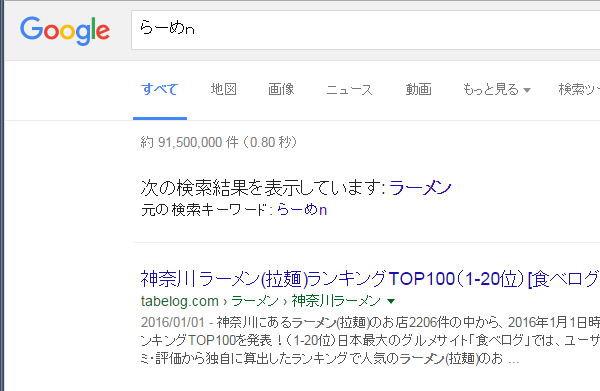
Task: Open the 画像 tab
Action: coord(281,89)
